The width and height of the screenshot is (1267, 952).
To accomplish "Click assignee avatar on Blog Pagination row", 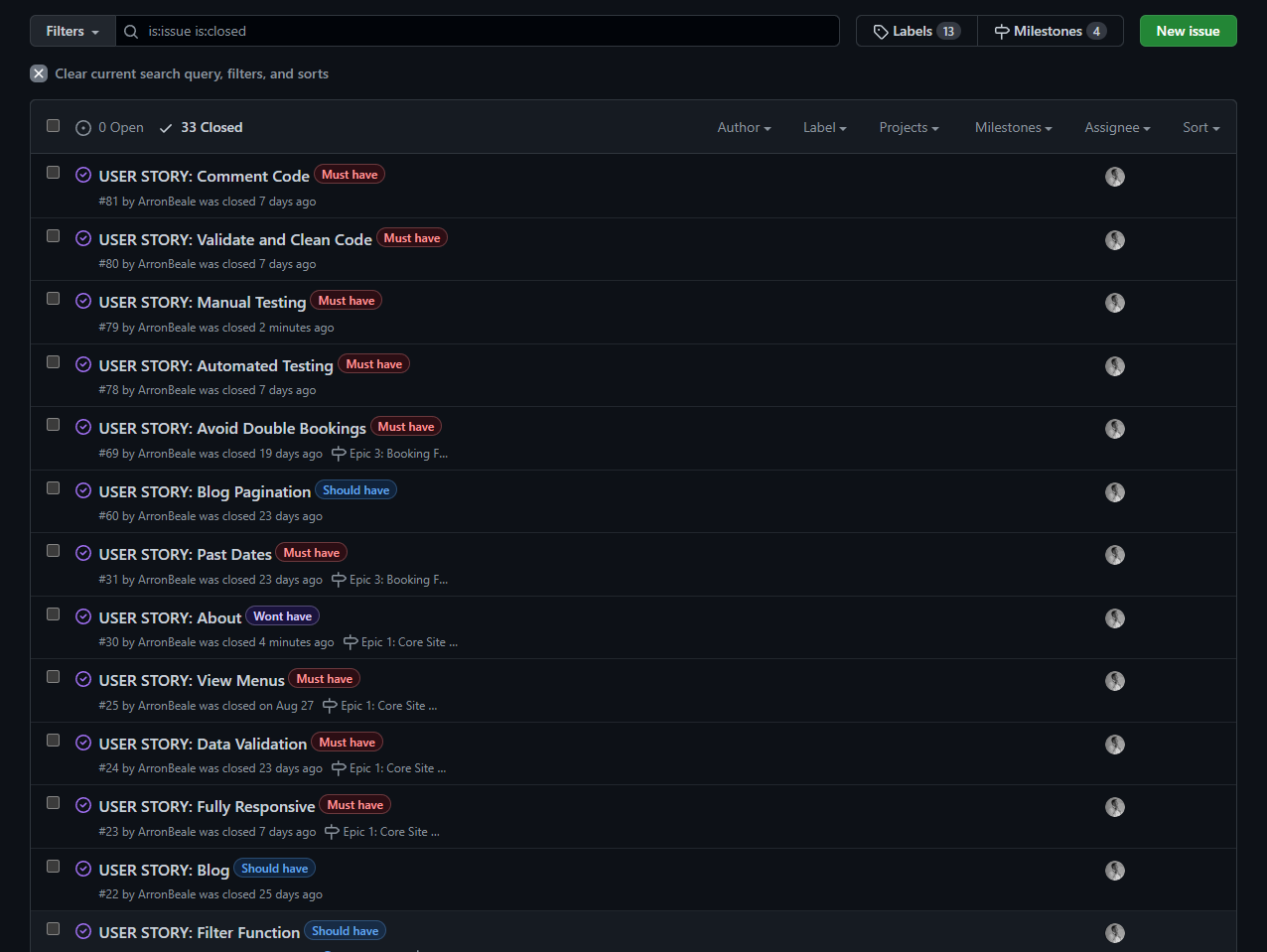I will click(x=1115, y=492).
